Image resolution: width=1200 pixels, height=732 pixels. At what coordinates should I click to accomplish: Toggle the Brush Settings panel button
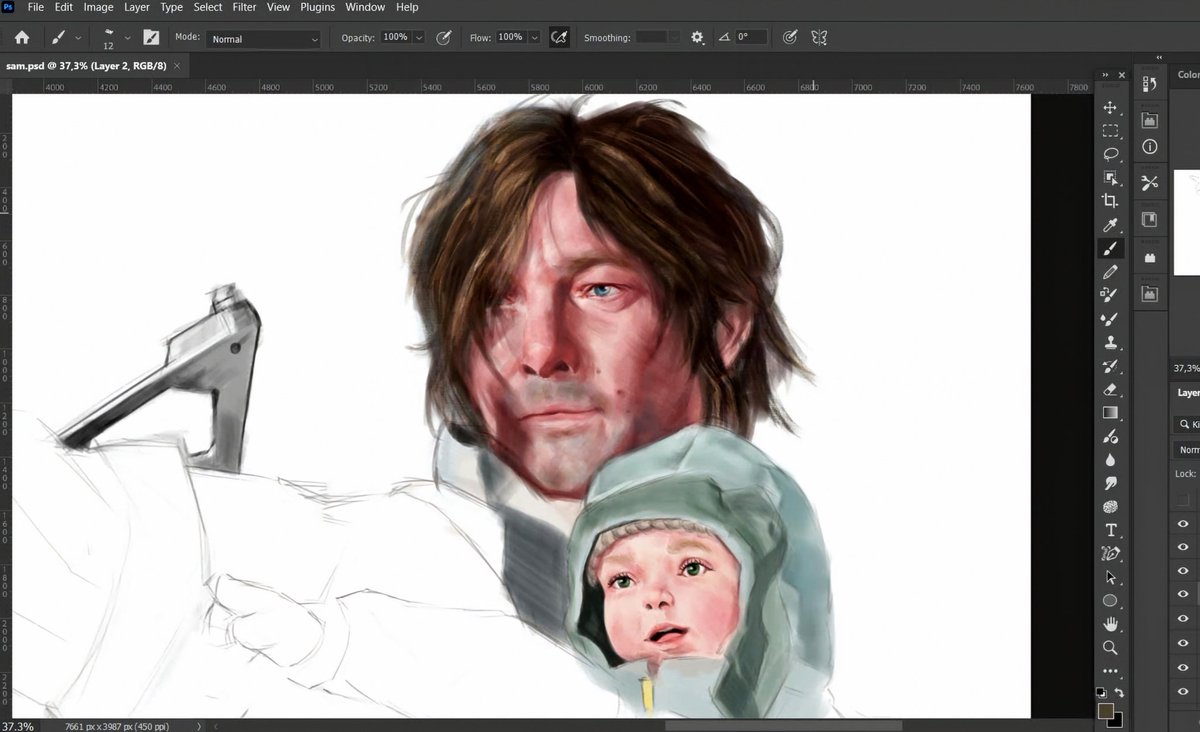tap(151, 38)
